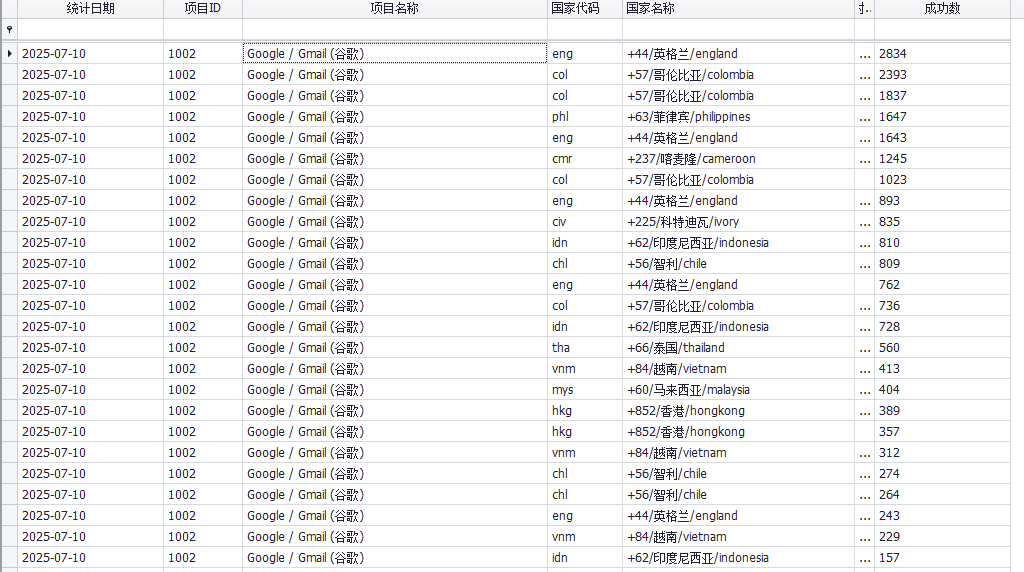
Task: Click +56/智利/chile in the 809 row
Action: tap(738, 264)
